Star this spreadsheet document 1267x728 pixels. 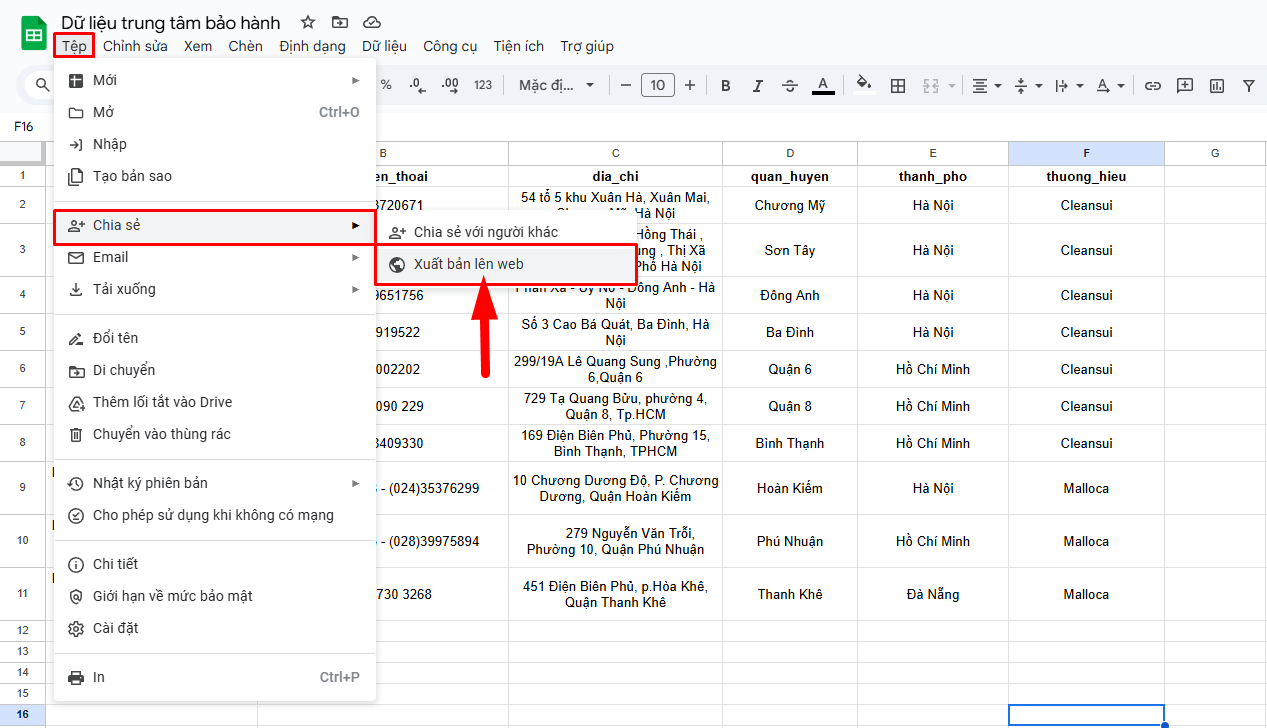pyautogui.click(x=308, y=22)
